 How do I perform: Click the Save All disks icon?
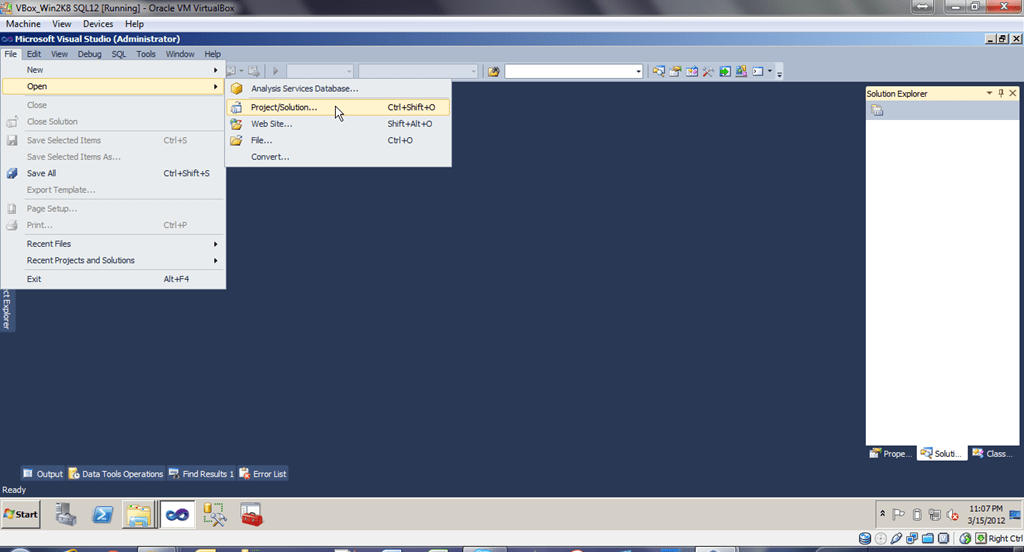(x=12, y=173)
